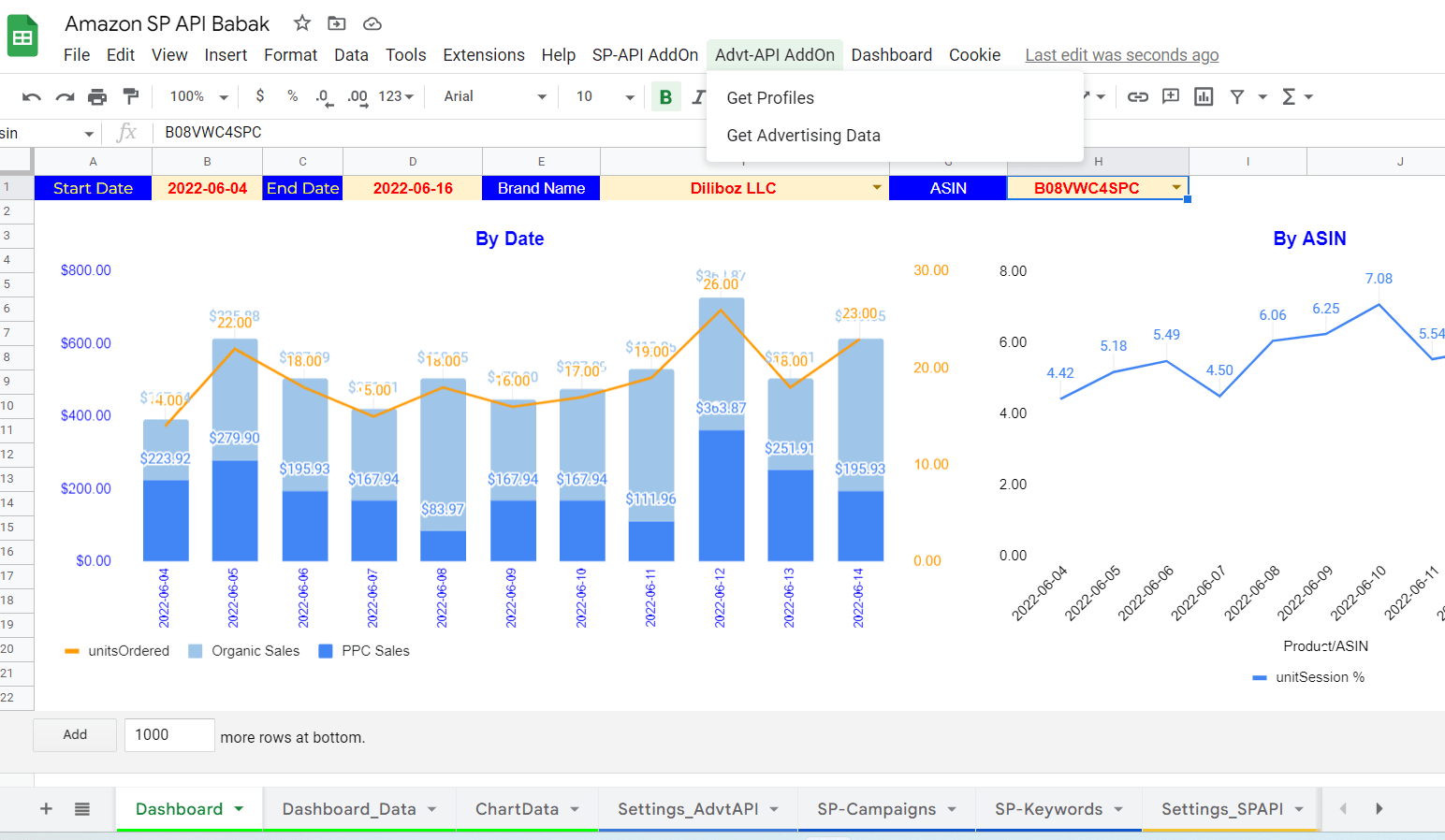Open the Dashboard tab options arrow
The image size is (1445, 840).
point(239,809)
